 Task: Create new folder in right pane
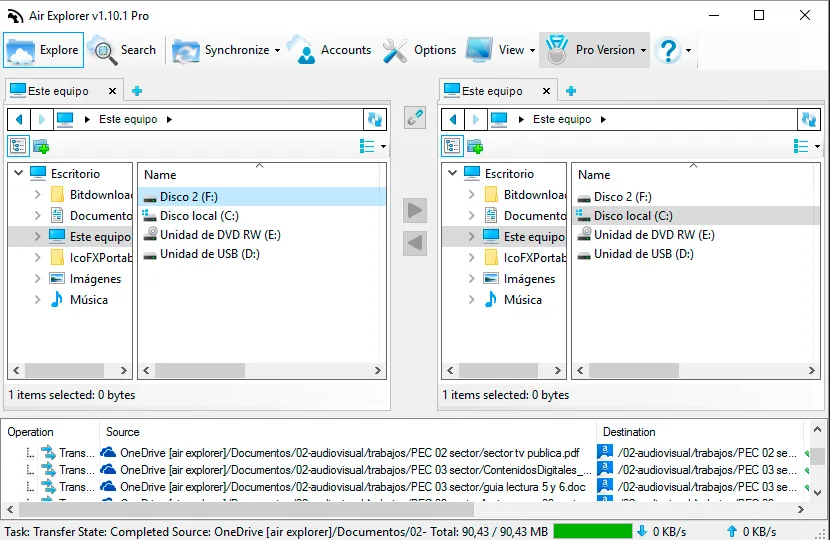pyautogui.click(x=475, y=147)
